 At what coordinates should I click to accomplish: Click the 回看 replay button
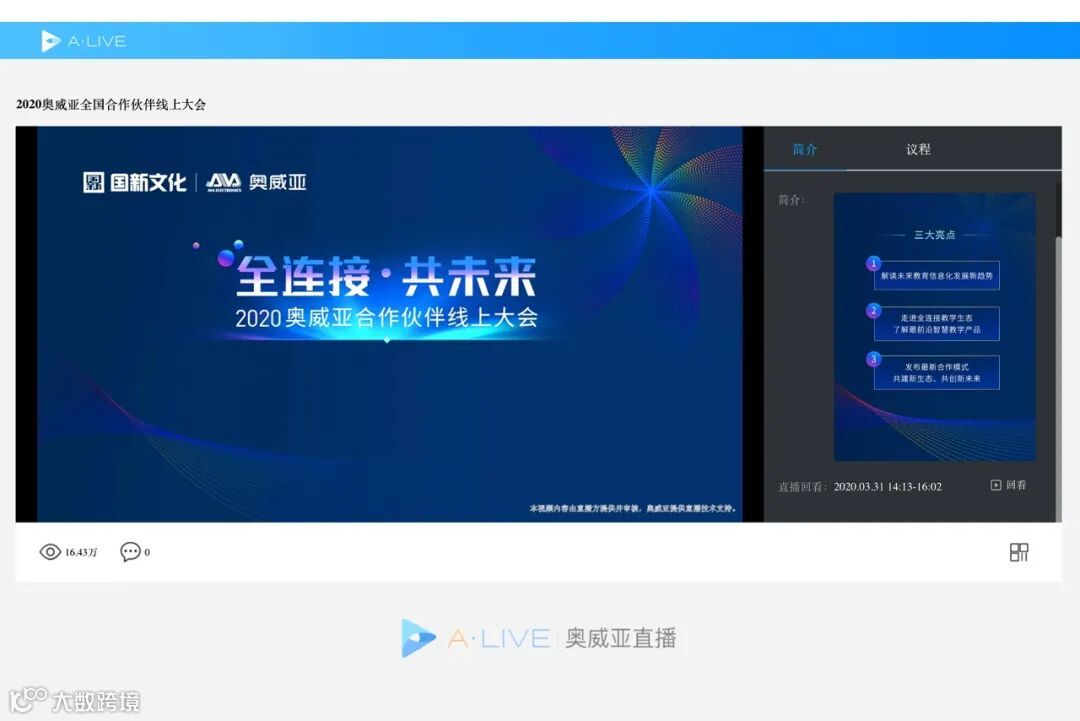pyautogui.click(x=1008, y=485)
